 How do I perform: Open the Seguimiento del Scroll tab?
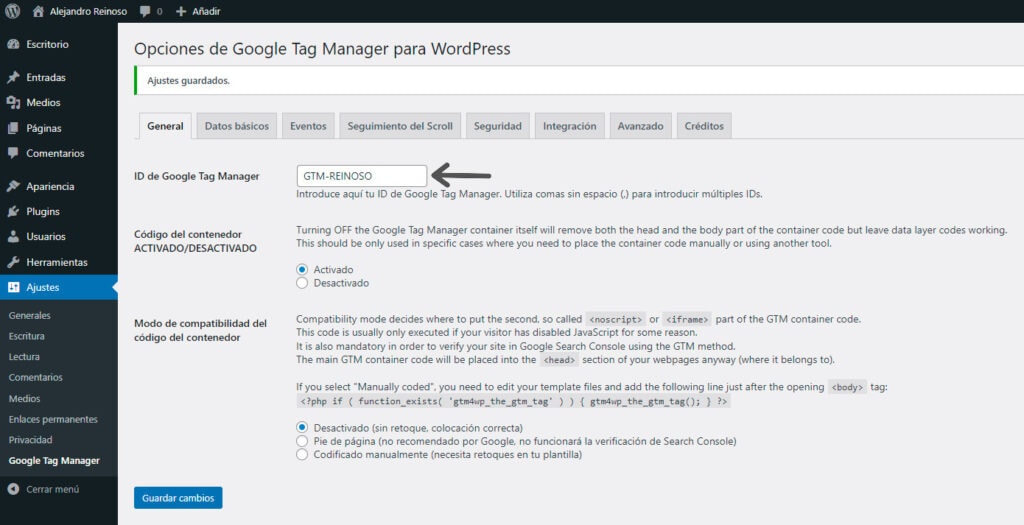(x=400, y=126)
